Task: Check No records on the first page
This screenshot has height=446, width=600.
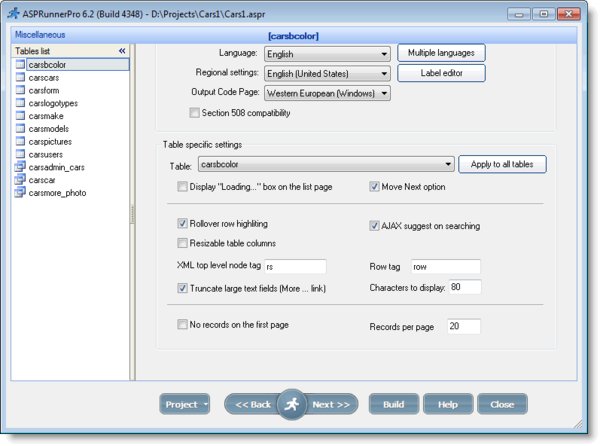Action: tap(183, 324)
